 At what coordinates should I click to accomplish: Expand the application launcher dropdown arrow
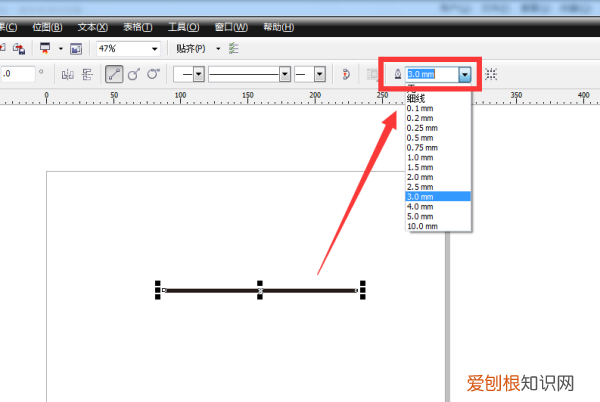pyautogui.click(x=60, y=49)
